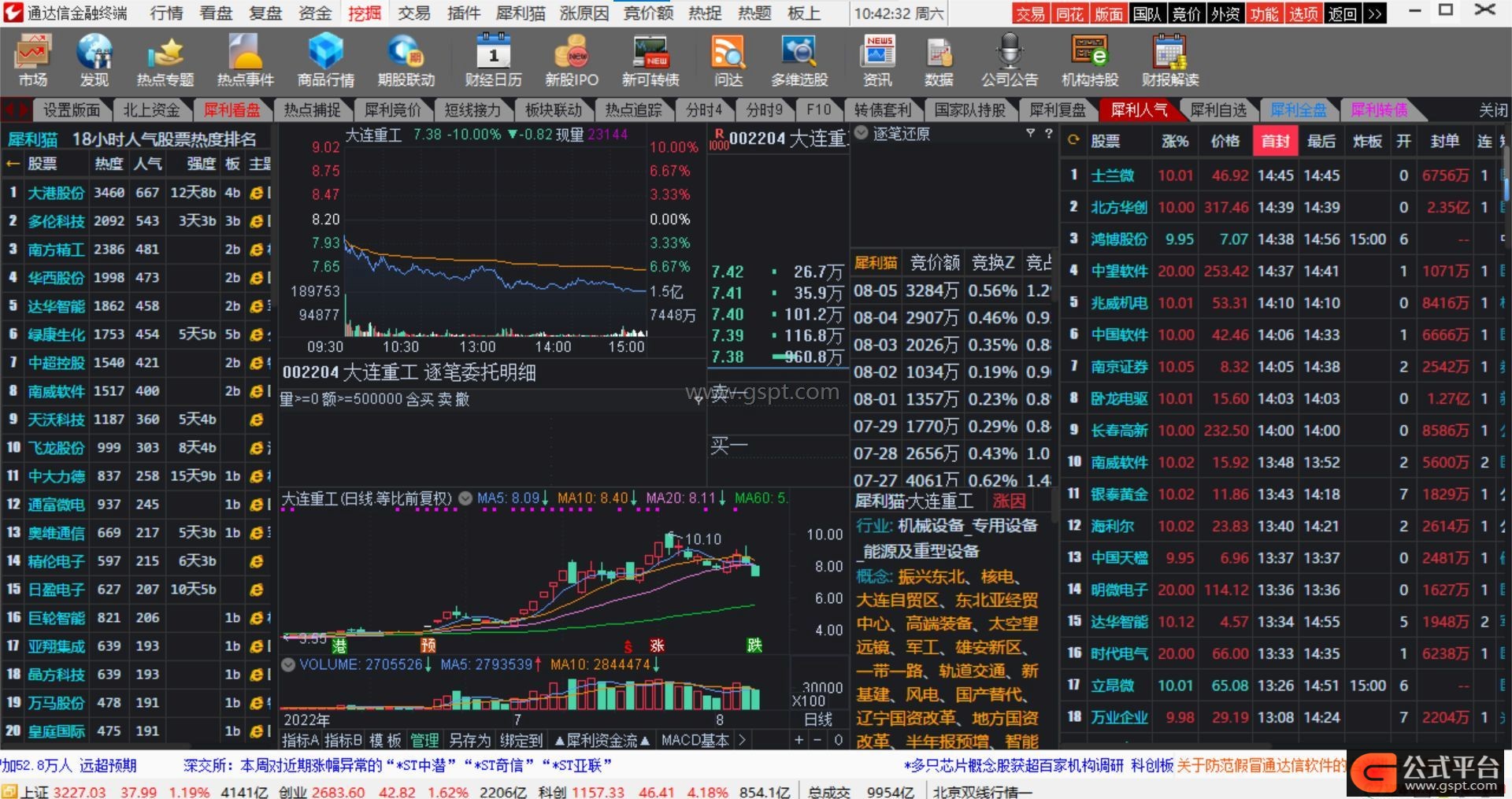1512x799 pixels.
Task: Click the filter funnel icon in 逐笔还原 panel
Action: pos(1030,134)
